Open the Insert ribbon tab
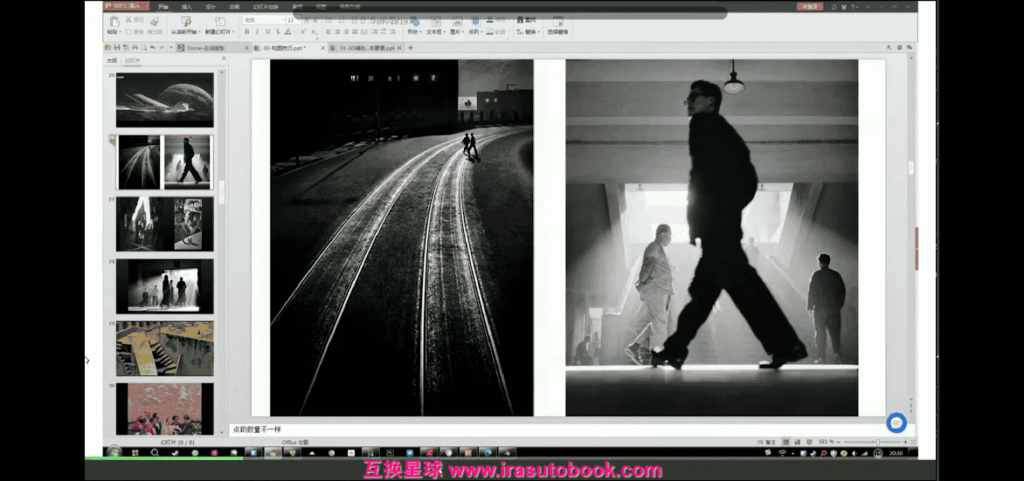The width and height of the screenshot is (1024, 481). (x=186, y=6)
